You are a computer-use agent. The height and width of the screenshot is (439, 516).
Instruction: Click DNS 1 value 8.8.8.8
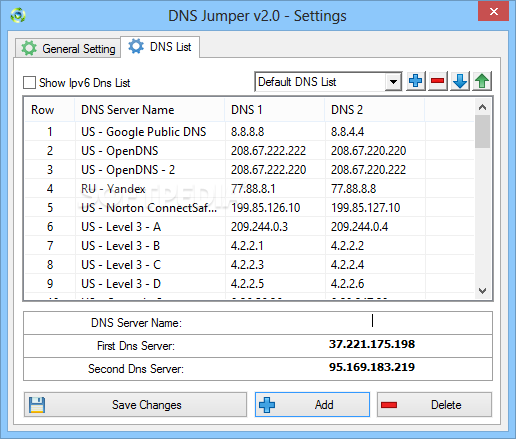pyautogui.click(x=248, y=132)
